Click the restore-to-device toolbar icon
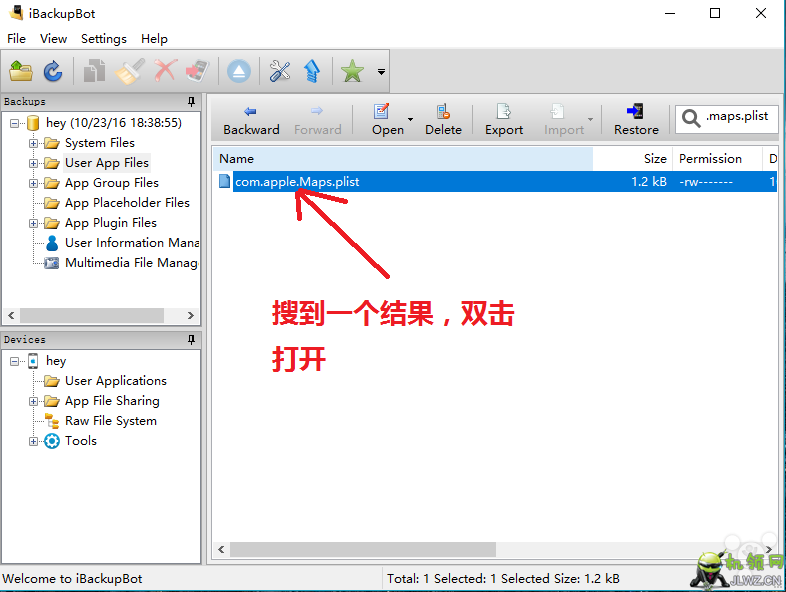786x592 pixels. (x=198, y=71)
